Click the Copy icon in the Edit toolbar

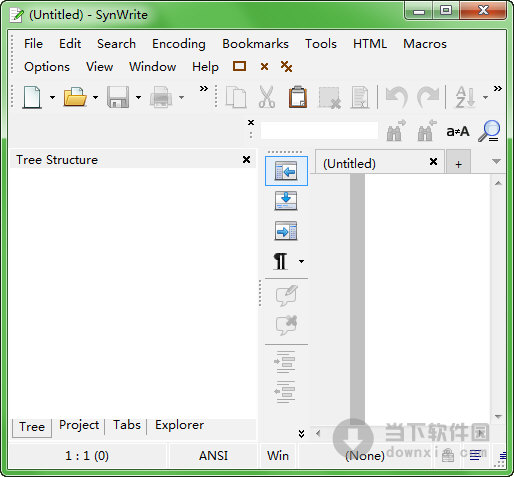click(x=236, y=97)
